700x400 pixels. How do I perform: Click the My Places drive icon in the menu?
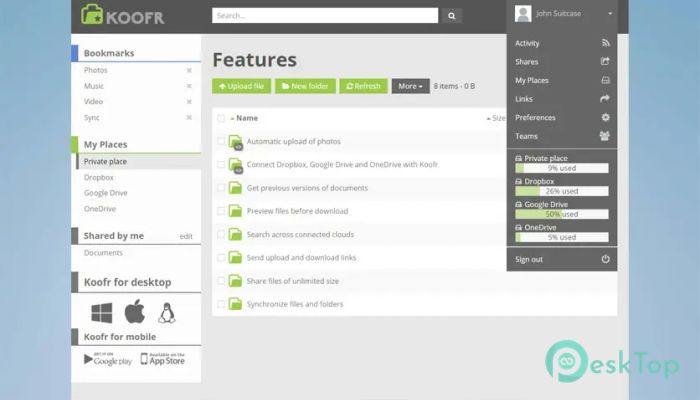pyautogui.click(x=605, y=80)
